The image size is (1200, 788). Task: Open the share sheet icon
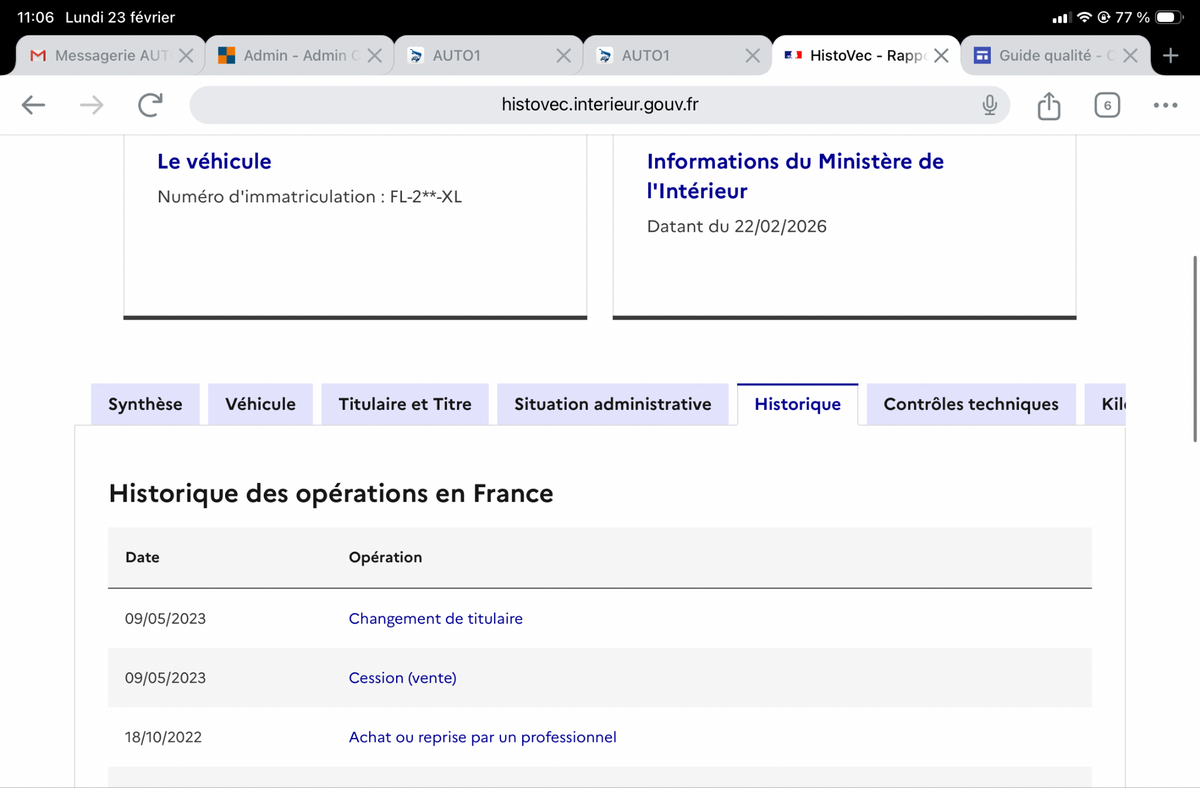(1048, 105)
